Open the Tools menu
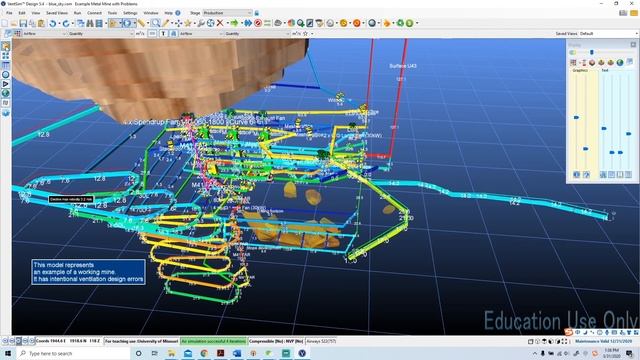The image size is (640, 360). pos(112,13)
